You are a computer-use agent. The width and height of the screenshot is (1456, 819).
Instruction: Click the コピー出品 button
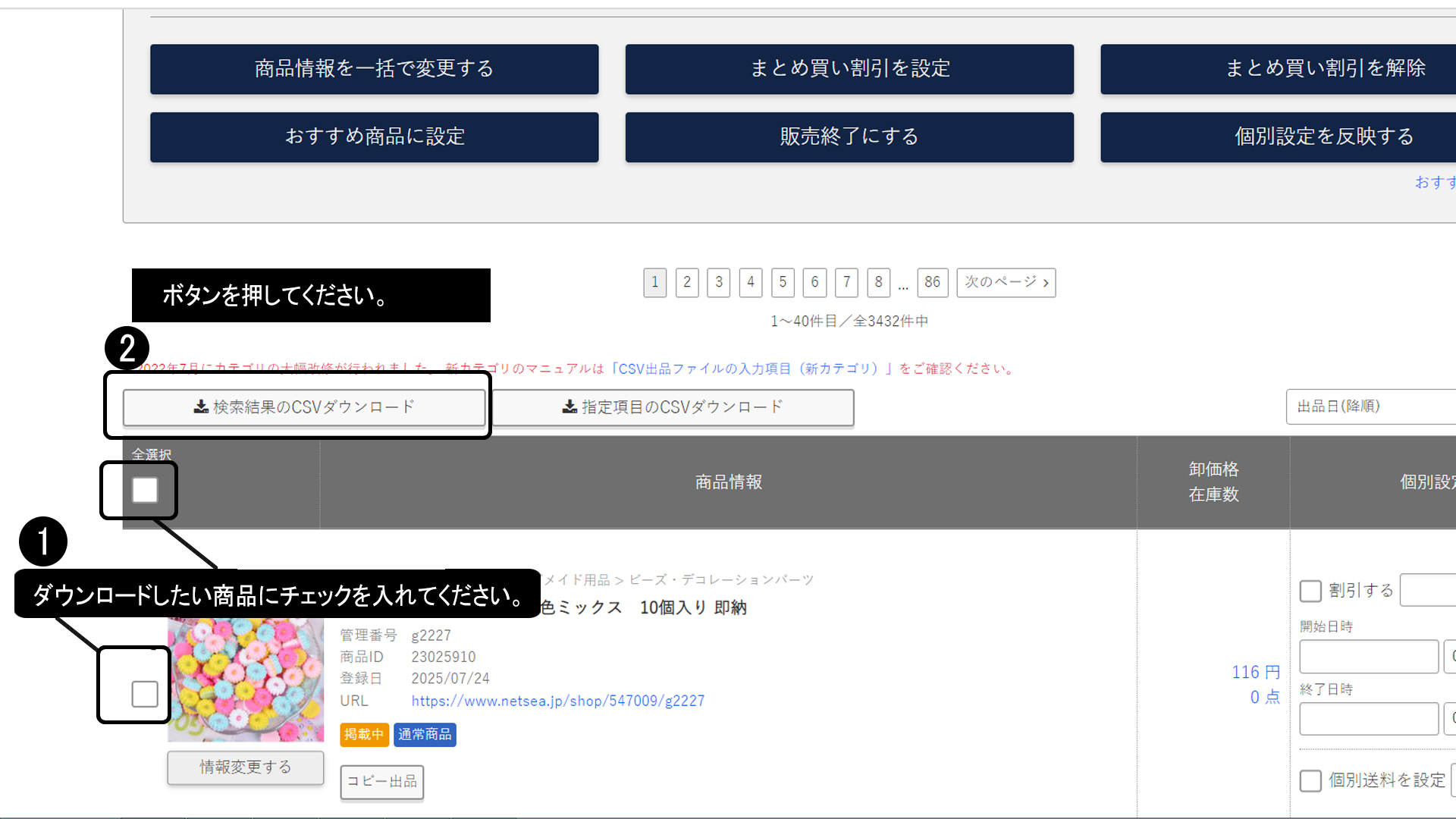click(381, 781)
